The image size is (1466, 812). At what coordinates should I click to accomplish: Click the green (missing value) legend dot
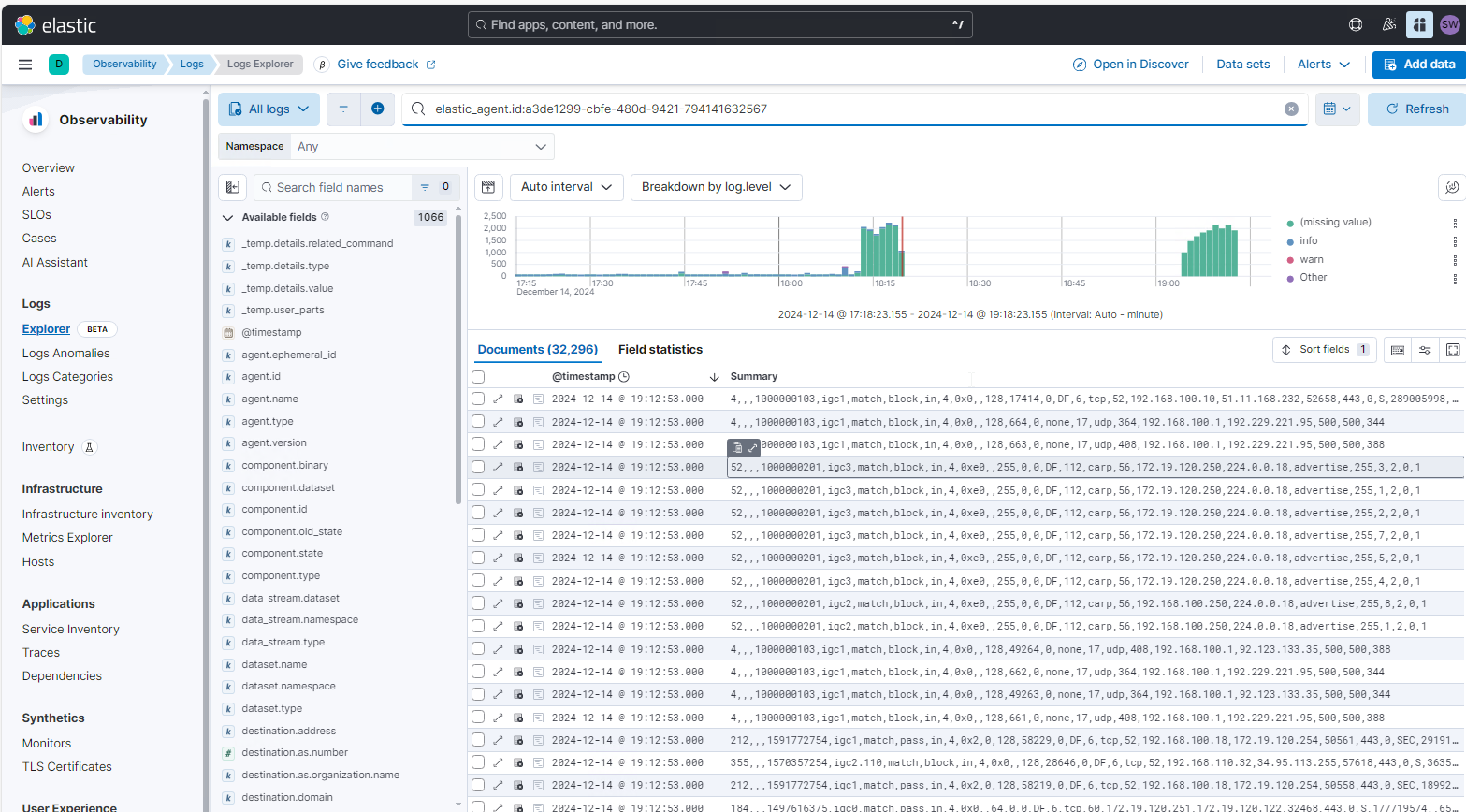[x=1290, y=223]
